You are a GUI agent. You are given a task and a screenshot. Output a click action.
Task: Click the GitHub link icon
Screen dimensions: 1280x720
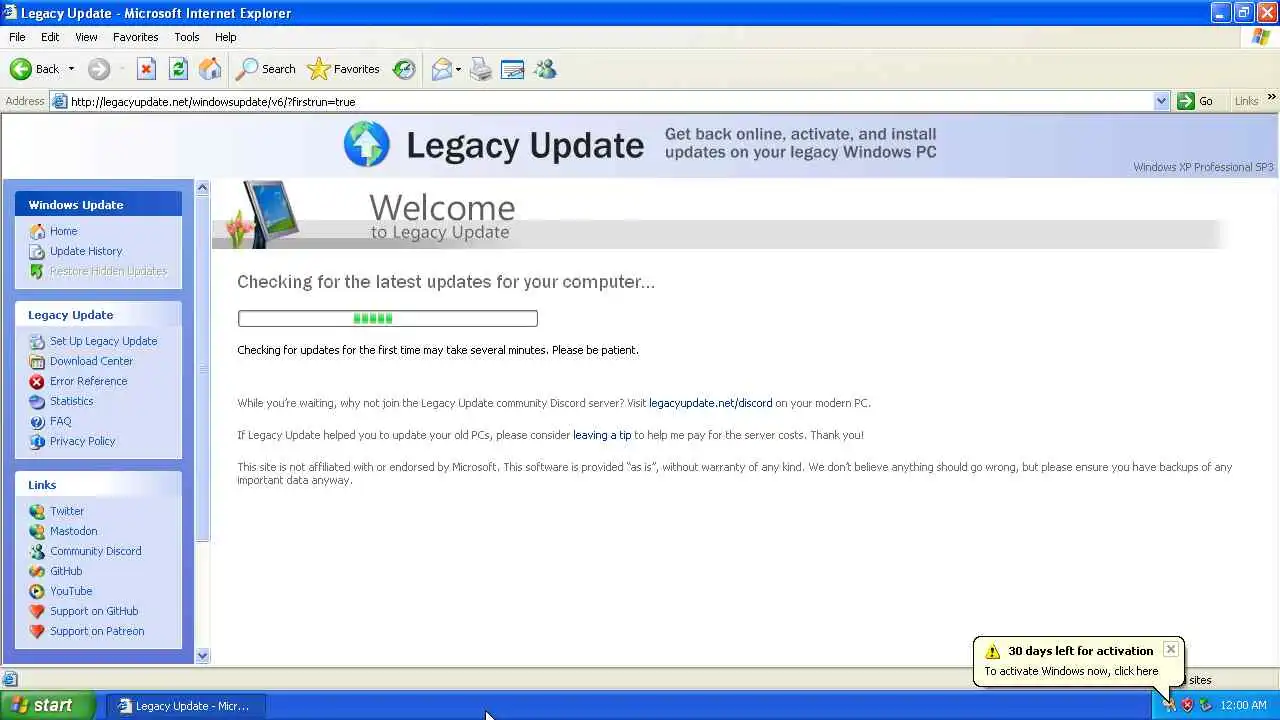pos(37,571)
